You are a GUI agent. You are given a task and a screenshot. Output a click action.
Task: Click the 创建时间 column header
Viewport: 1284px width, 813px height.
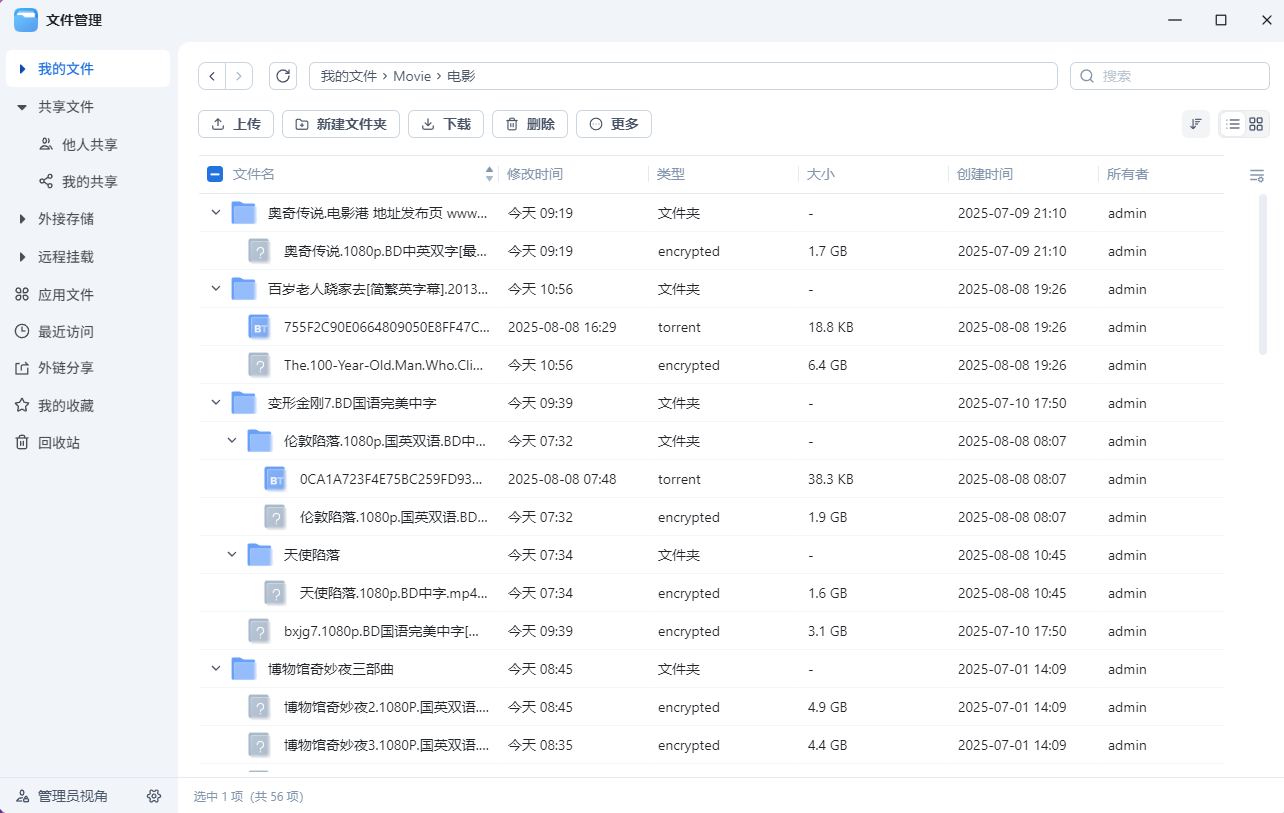click(x=985, y=174)
